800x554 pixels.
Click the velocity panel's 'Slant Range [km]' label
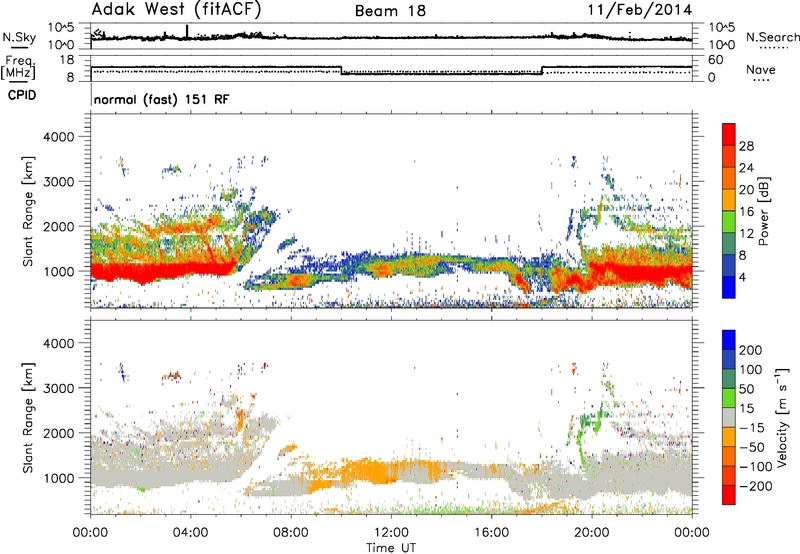[28, 418]
